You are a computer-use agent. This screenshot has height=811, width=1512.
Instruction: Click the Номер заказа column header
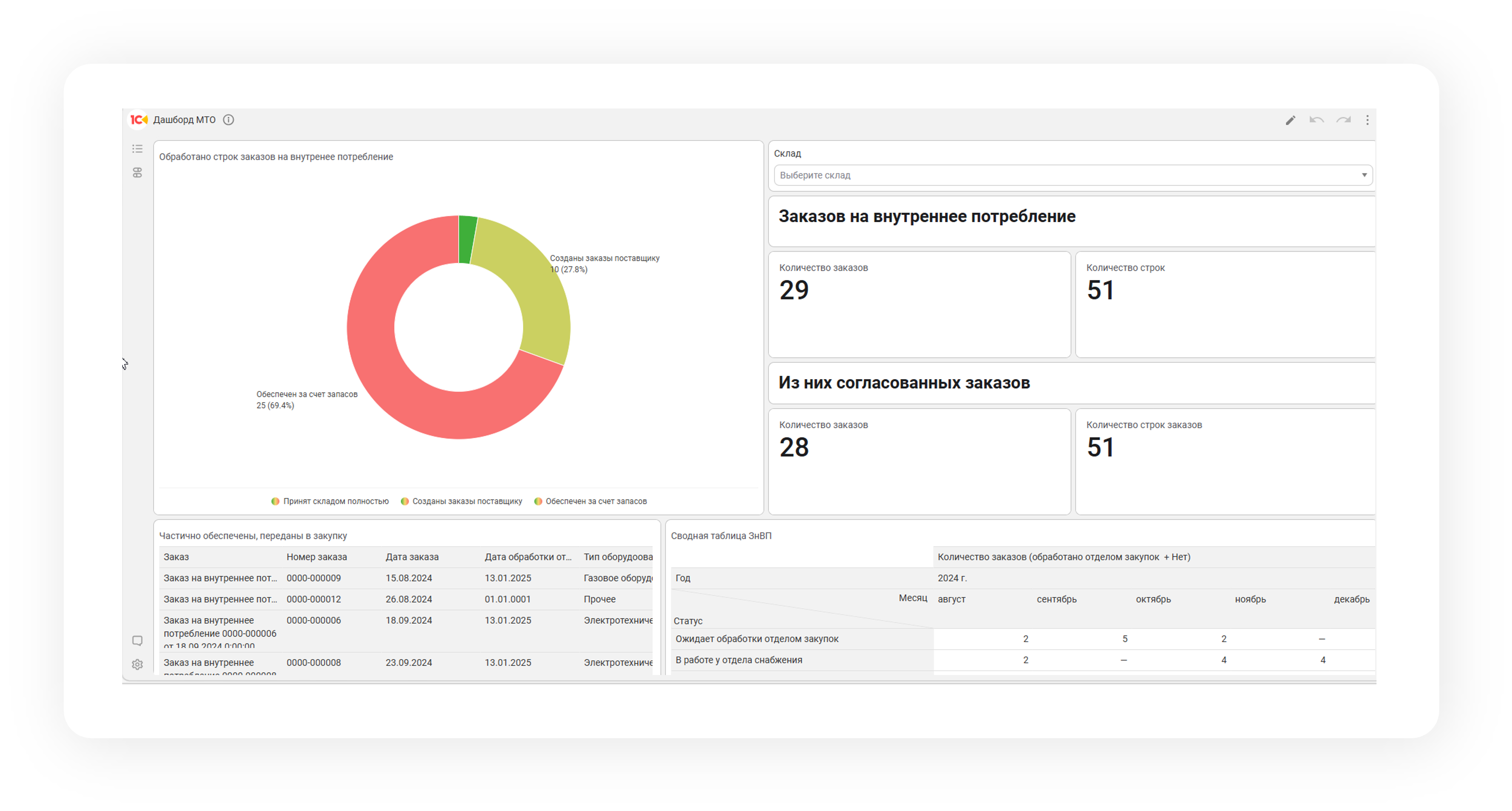pyautogui.click(x=316, y=557)
